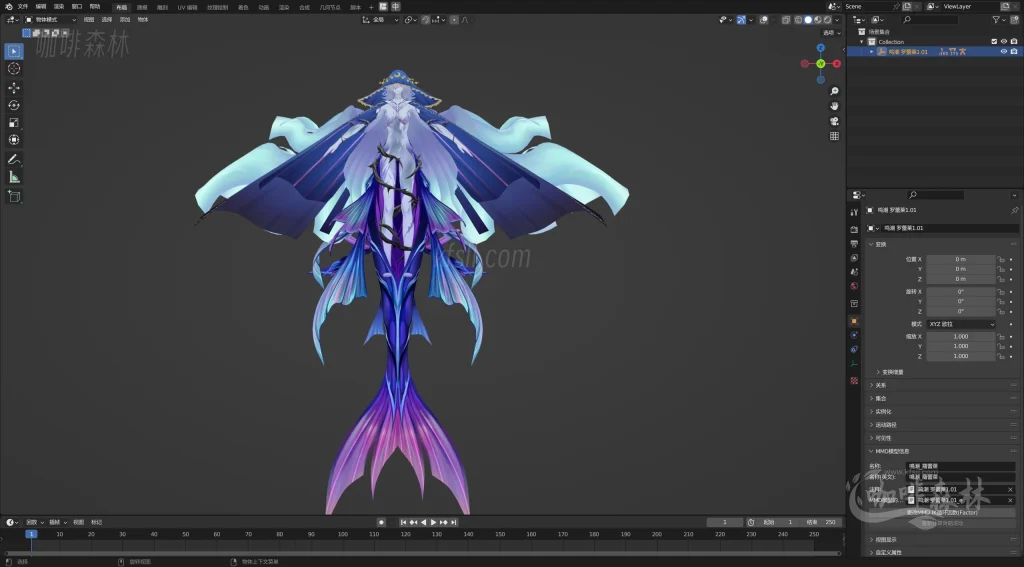Jump to timeline start button
This screenshot has height=567, width=1024.
(x=403, y=523)
